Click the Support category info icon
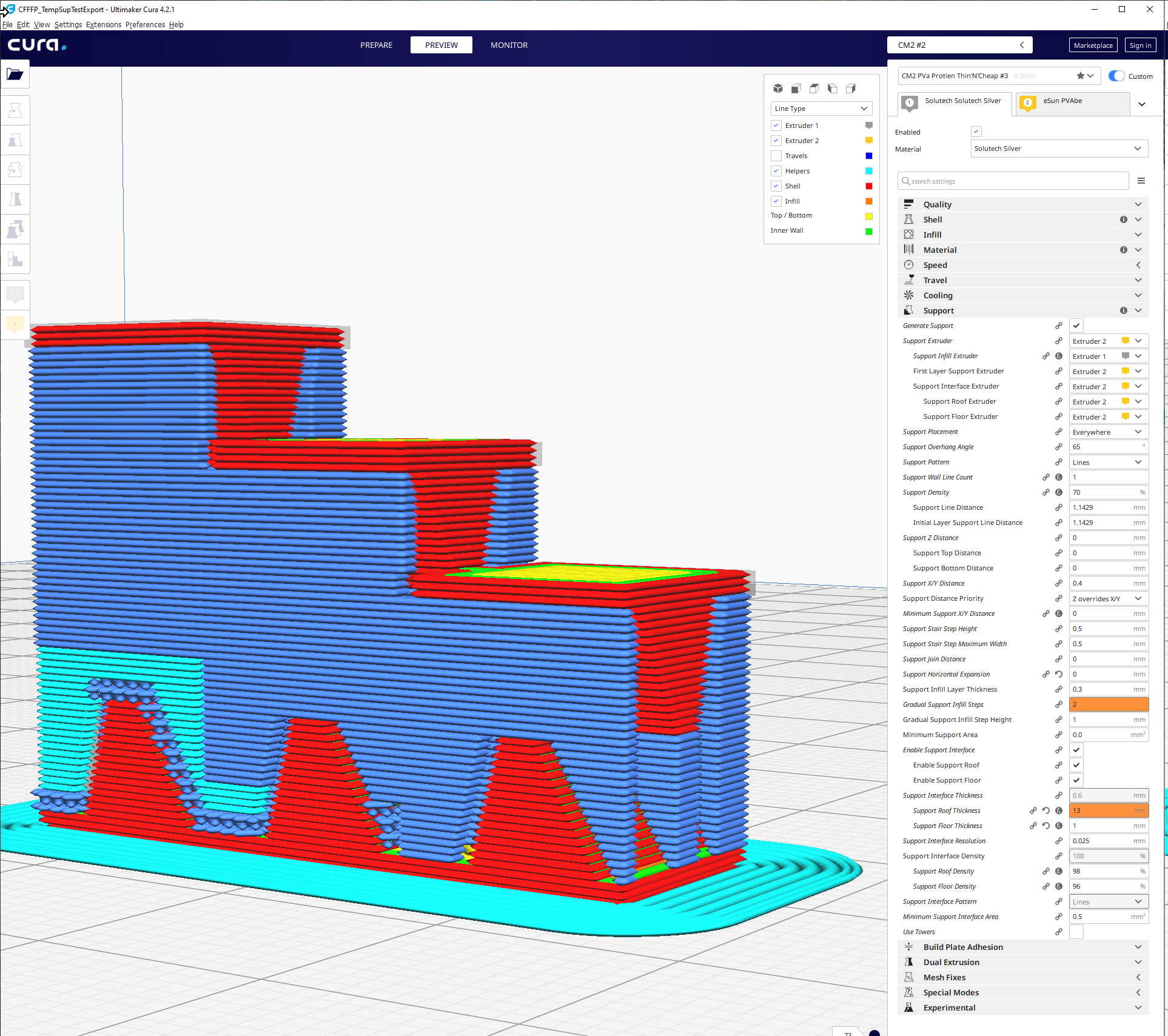Screen dimensions: 1168x1036 click(1123, 310)
